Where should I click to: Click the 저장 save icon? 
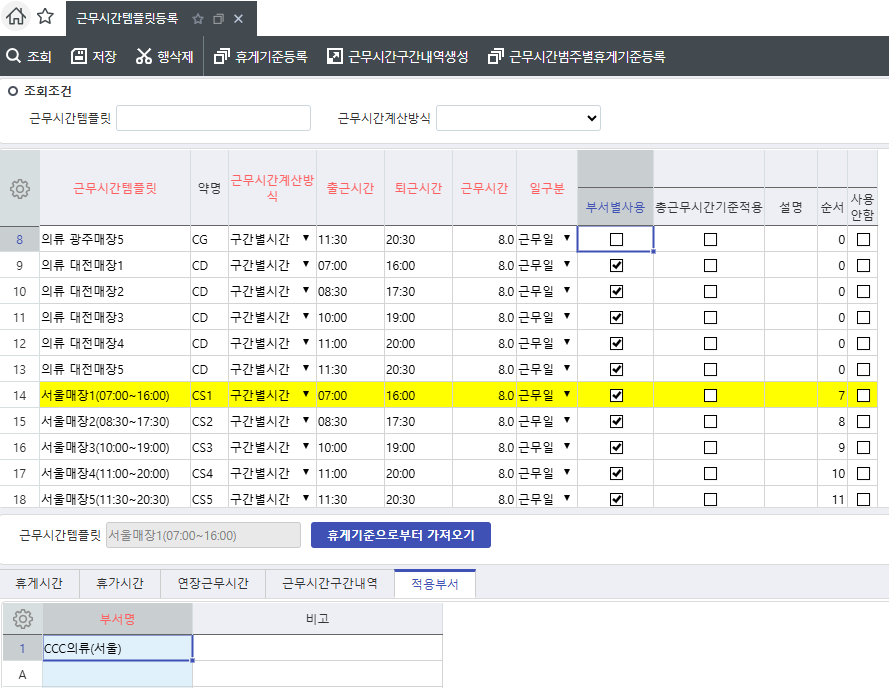point(79,57)
